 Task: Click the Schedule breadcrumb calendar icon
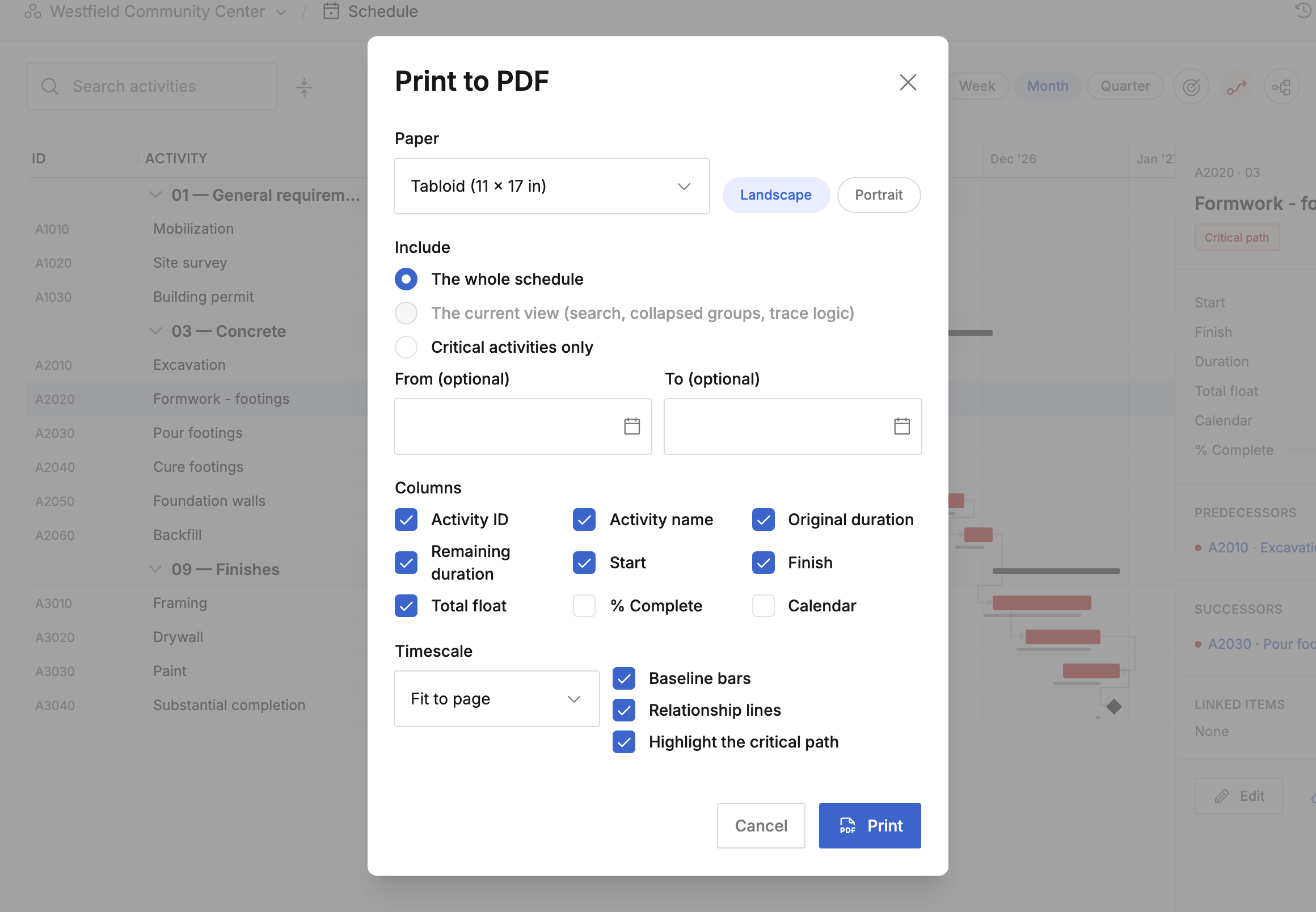pyautogui.click(x=331, y=11)
